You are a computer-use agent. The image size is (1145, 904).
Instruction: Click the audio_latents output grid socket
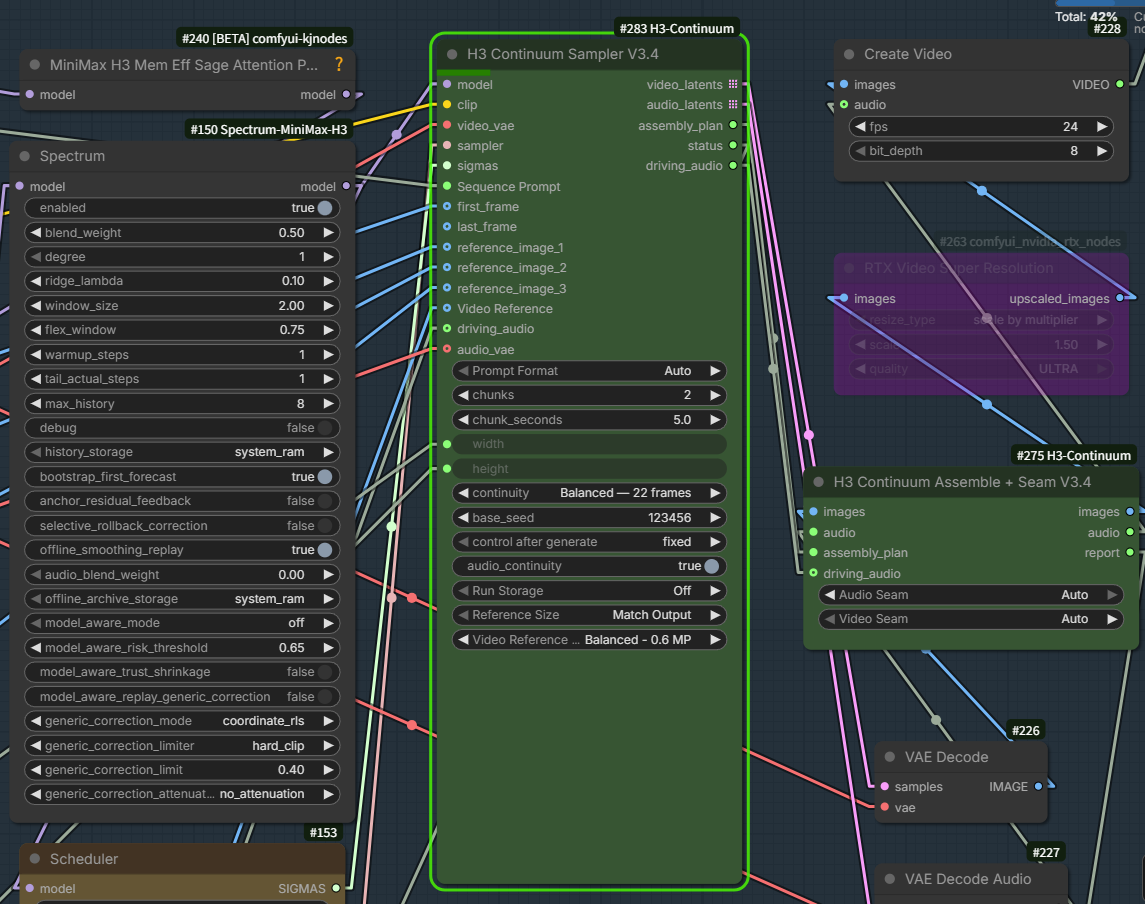733,105
